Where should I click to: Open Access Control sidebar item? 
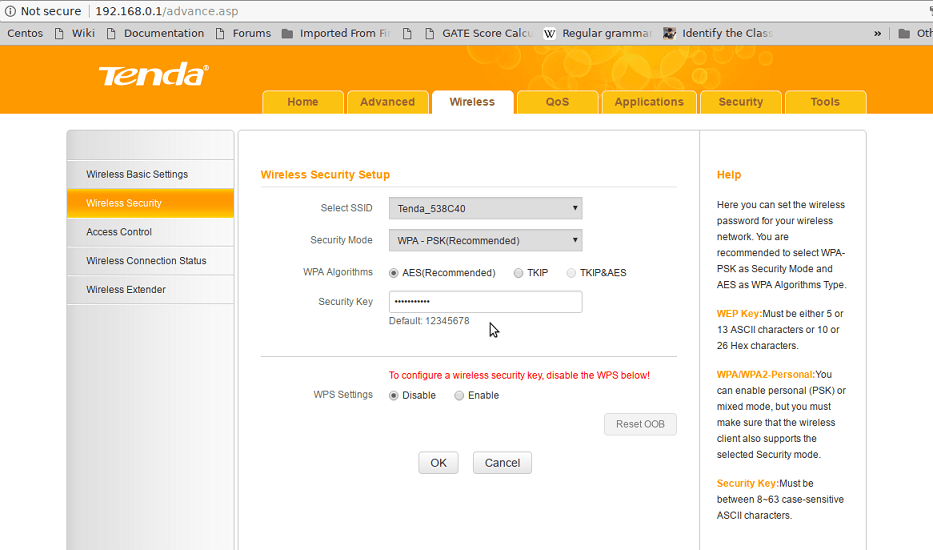[x=151, y=232]
